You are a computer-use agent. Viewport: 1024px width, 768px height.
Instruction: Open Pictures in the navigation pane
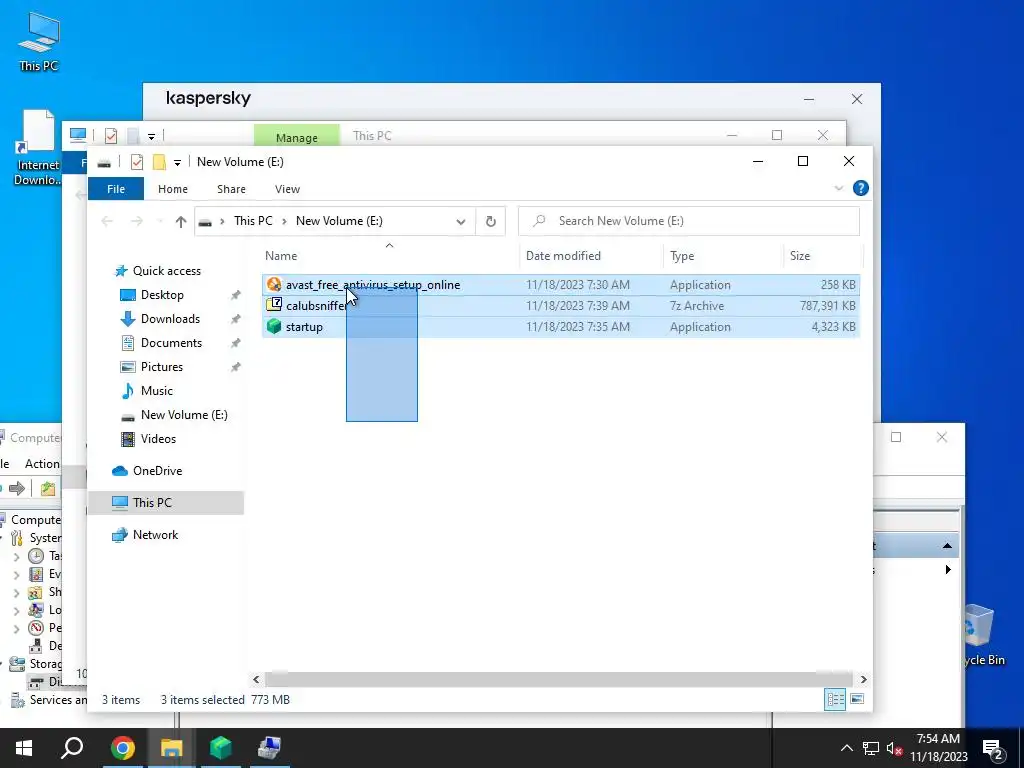[161, 367]
